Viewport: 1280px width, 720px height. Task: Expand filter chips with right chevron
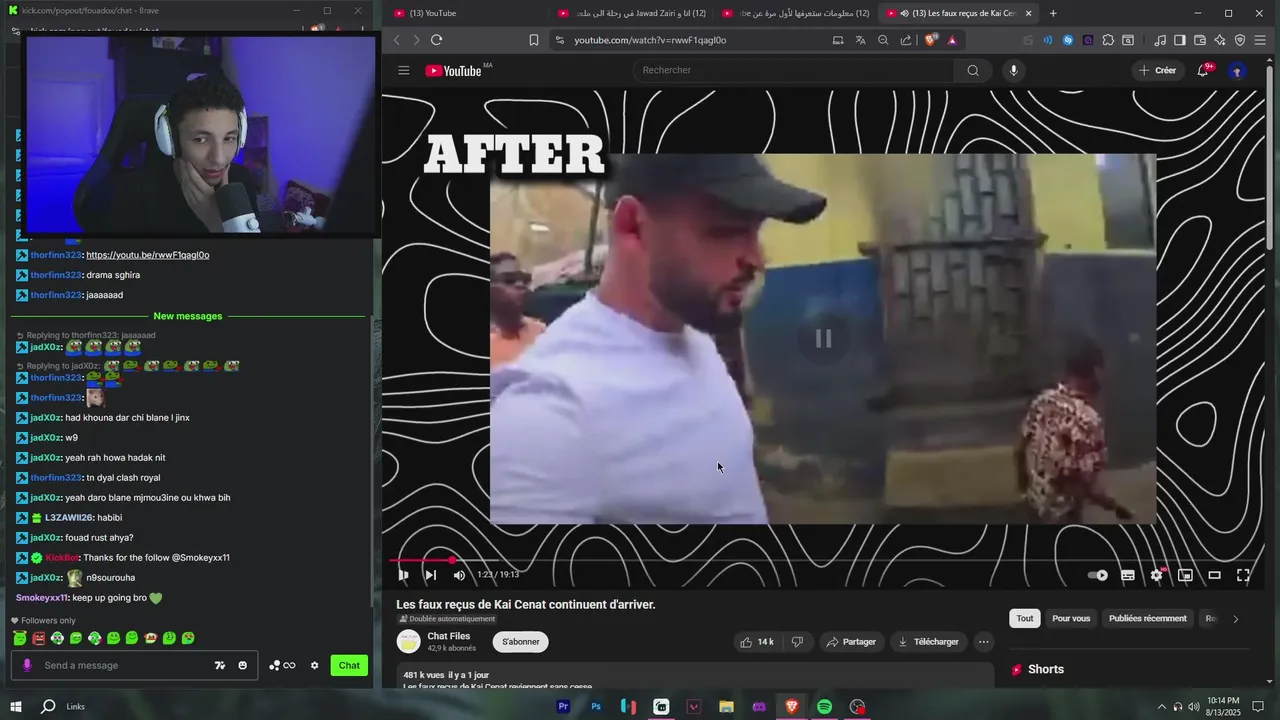[x=1235, y=619]
